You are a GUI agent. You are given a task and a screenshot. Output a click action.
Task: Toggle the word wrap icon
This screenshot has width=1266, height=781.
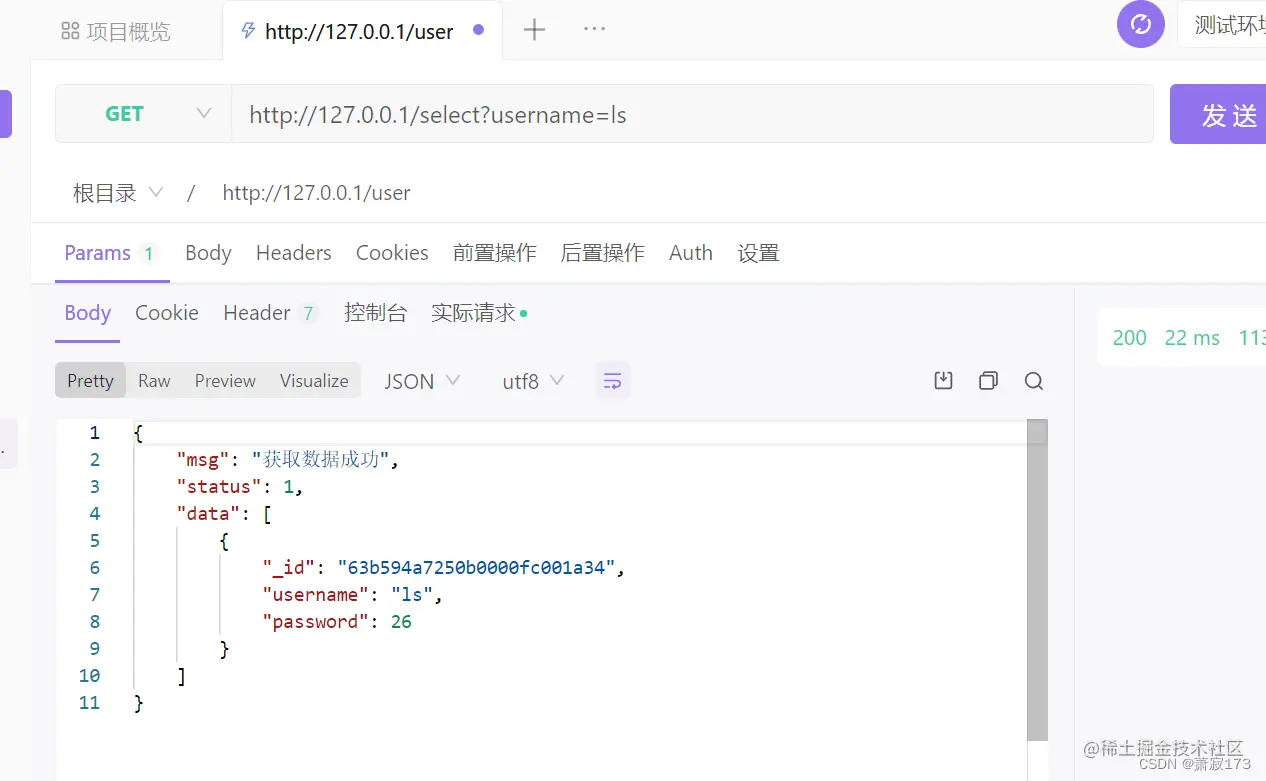point(613,381)
